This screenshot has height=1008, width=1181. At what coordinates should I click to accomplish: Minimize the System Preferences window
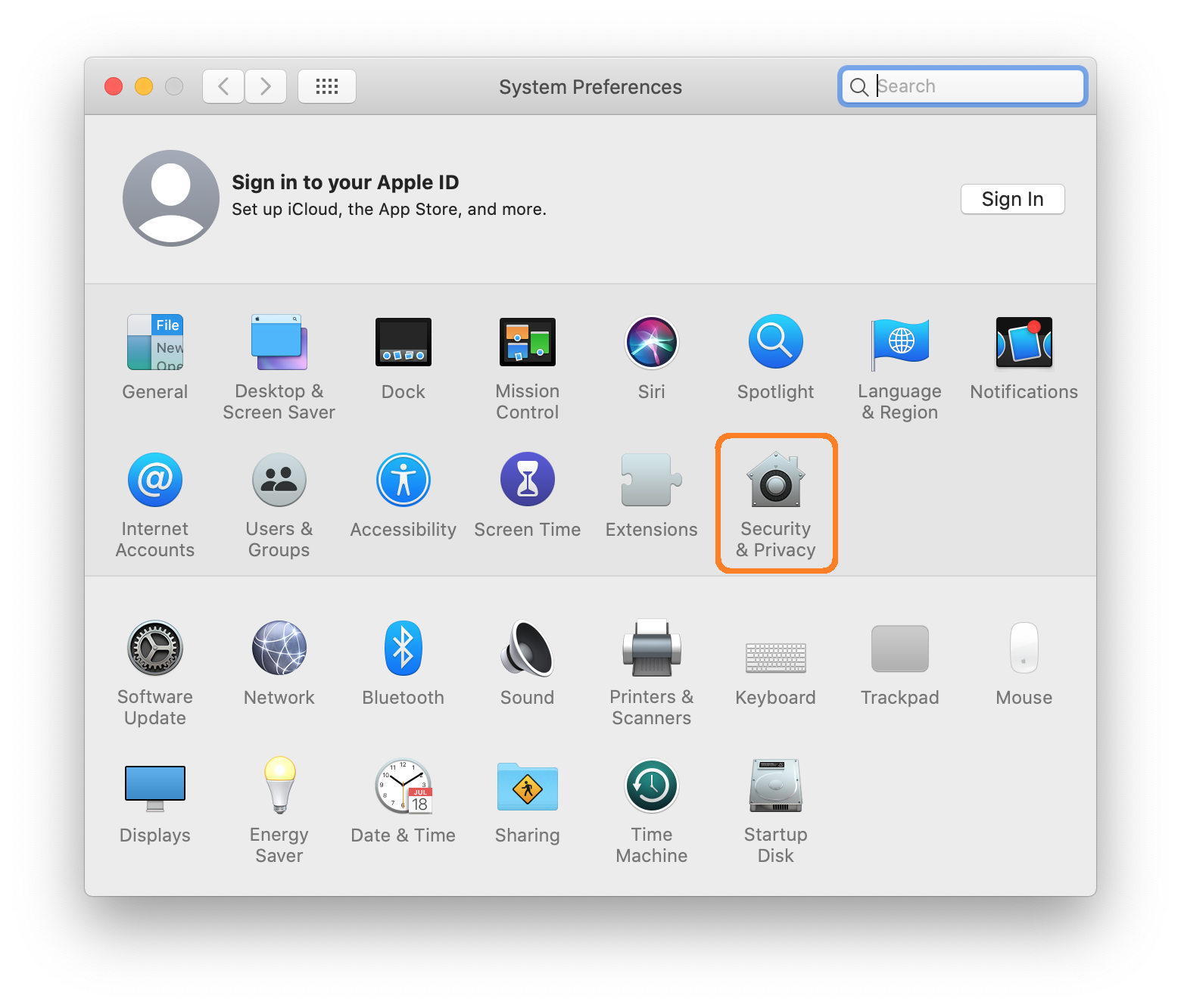[x=144, y=86]
